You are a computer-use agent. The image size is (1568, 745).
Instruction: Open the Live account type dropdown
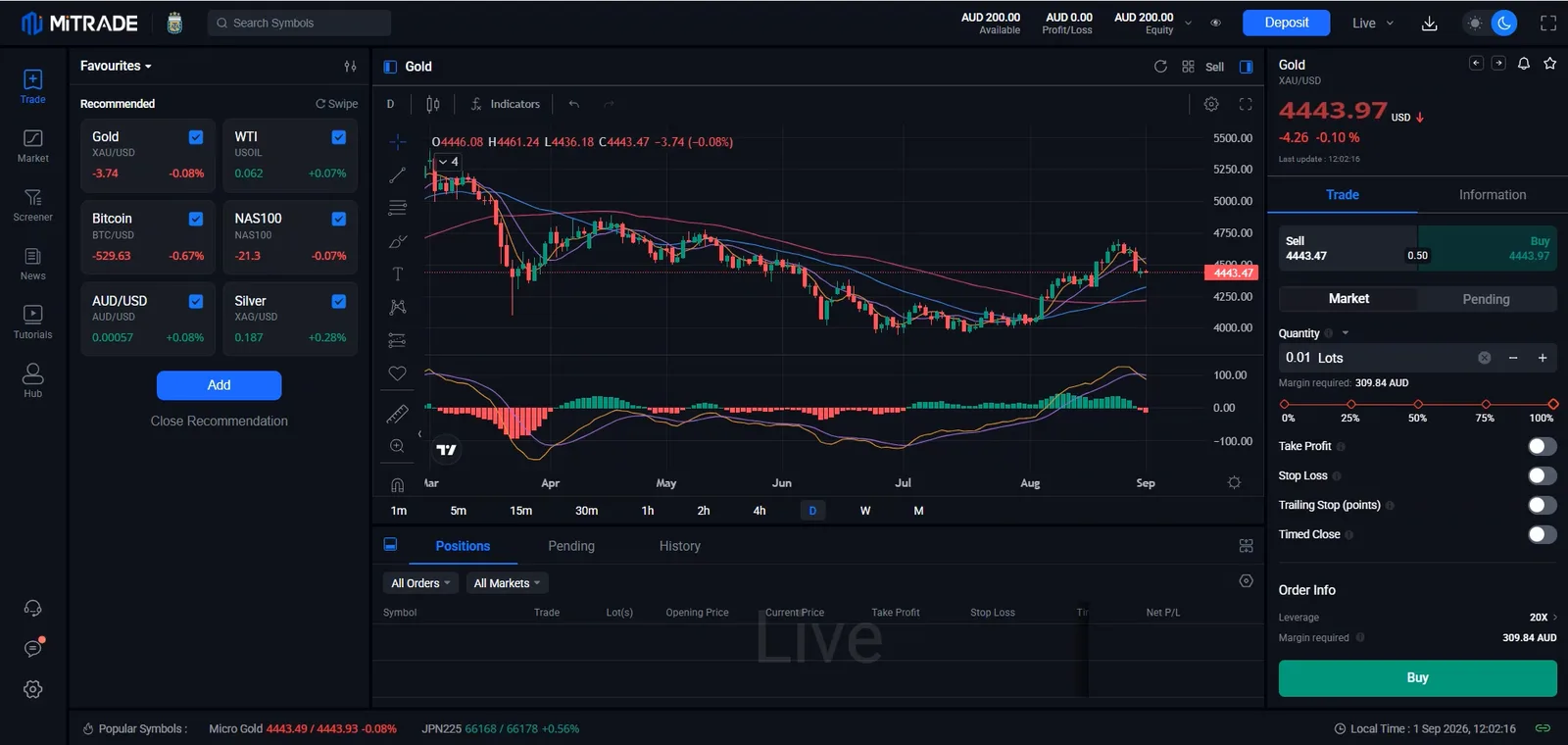(x=1372, y=23)
